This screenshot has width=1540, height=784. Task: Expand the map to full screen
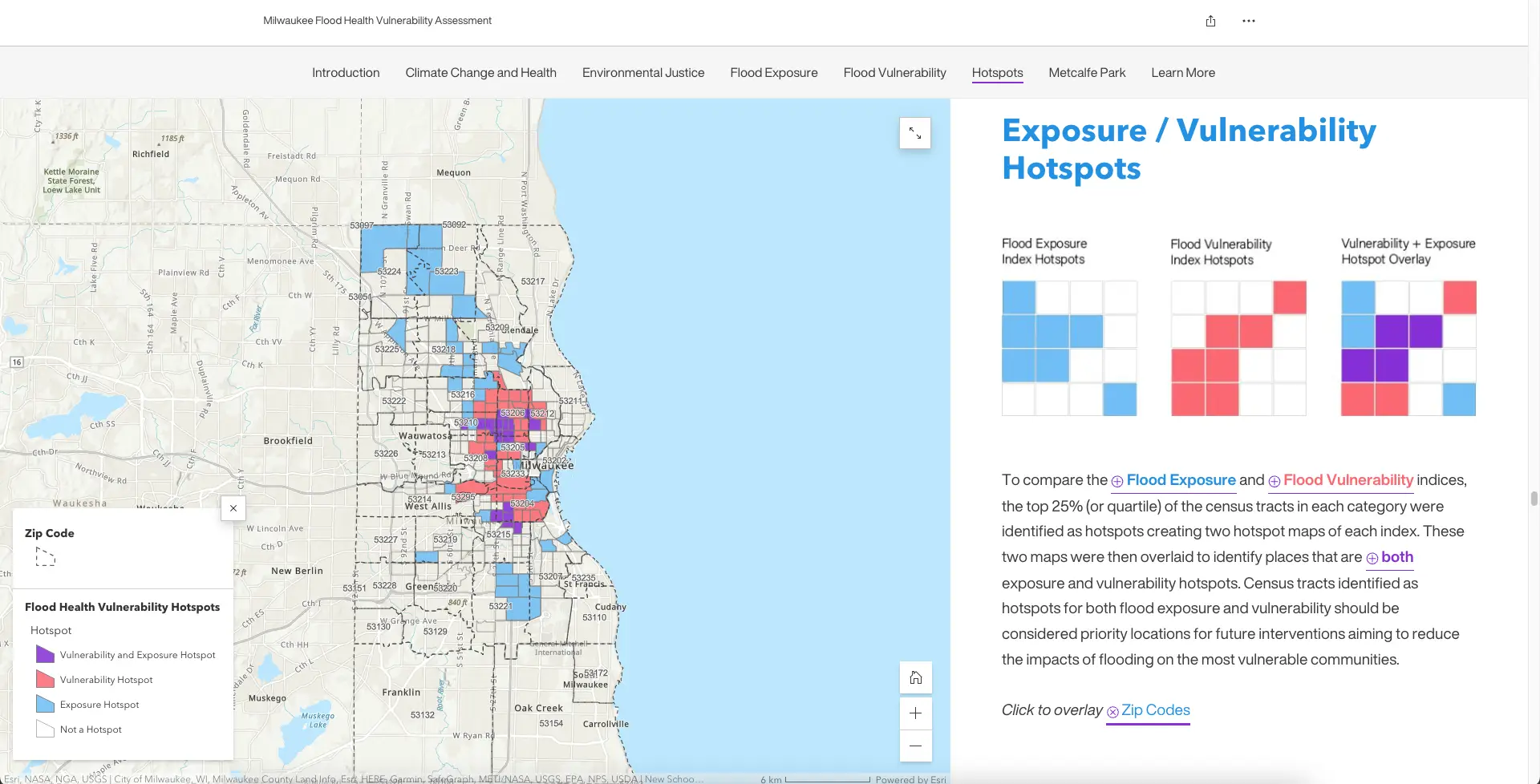[x=914, y=133]
